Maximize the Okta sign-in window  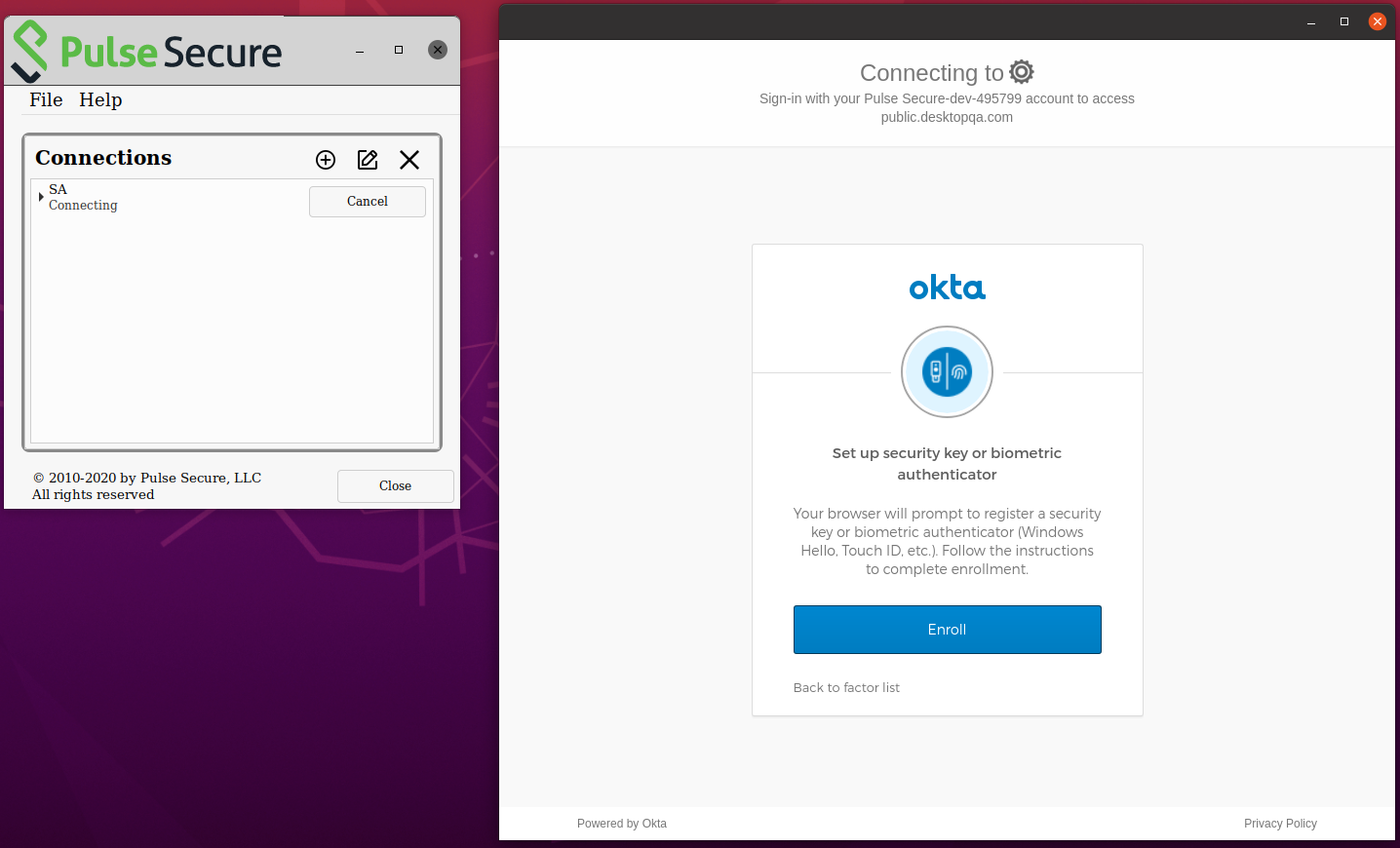[x=1344, y=21]
